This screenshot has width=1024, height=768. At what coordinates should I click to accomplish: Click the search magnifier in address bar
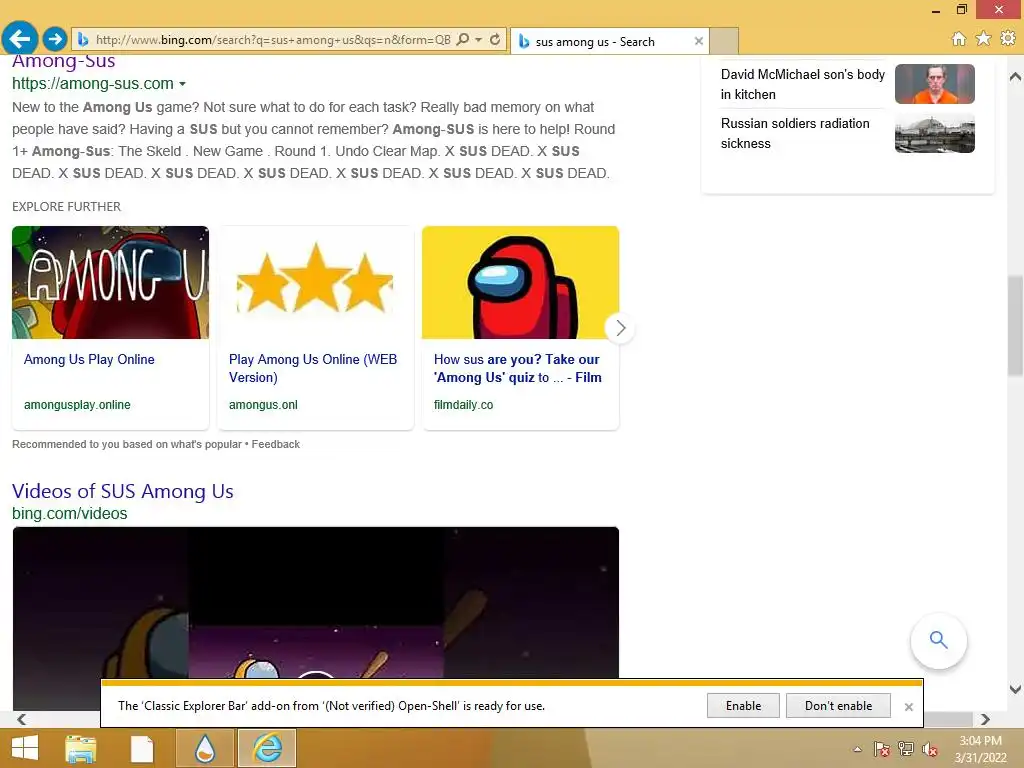pos(463,39)
